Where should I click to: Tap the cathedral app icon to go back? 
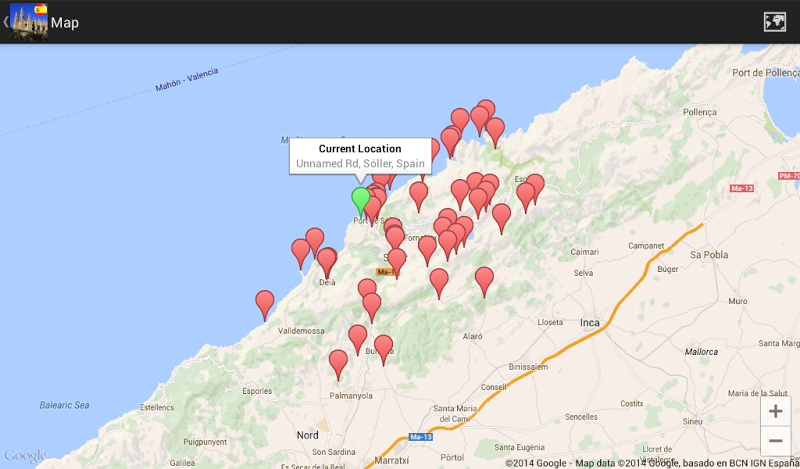click(29, 22)
